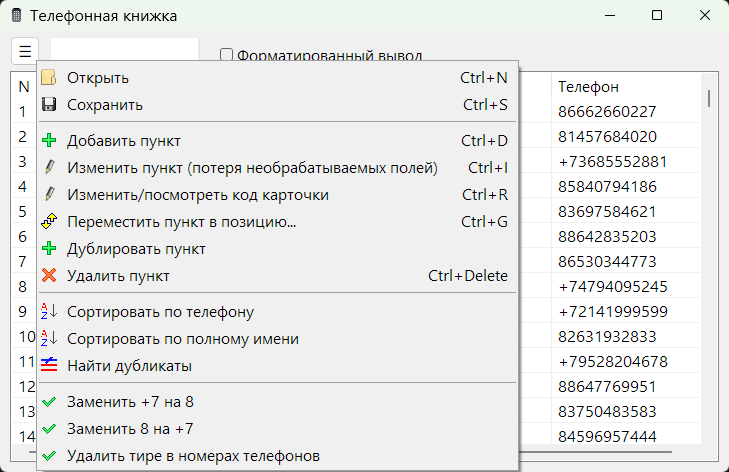Toggle the Форматированный вывод checkbox
The width and height of the screenshot is (729, 472).
(227, 56)
